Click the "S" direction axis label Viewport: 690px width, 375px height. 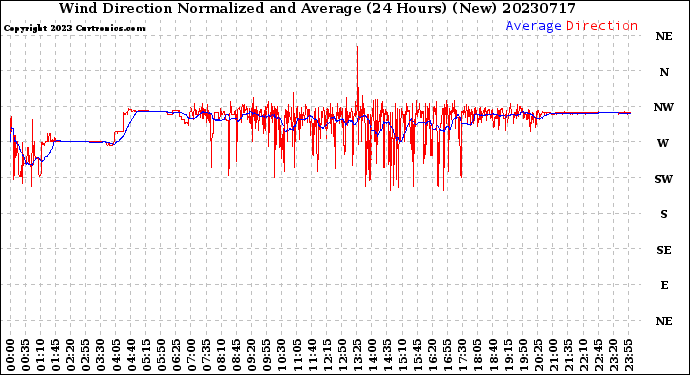664,214
